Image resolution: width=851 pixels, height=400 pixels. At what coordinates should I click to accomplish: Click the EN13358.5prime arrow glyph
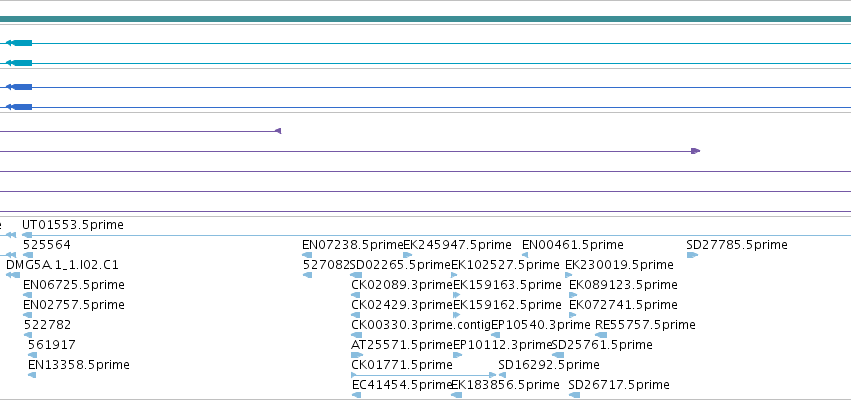tap(31, 374)
